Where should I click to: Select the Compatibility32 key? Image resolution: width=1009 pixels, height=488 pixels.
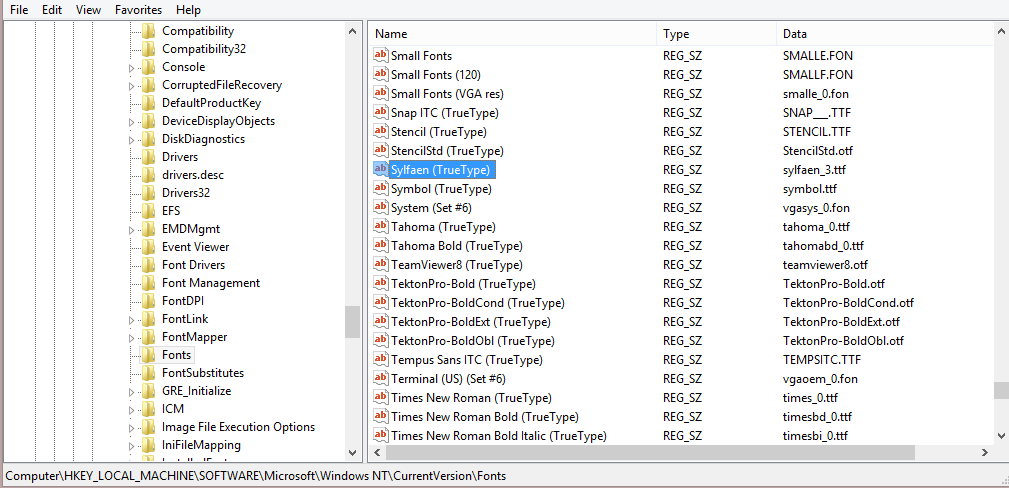click(x=204, y=49)
